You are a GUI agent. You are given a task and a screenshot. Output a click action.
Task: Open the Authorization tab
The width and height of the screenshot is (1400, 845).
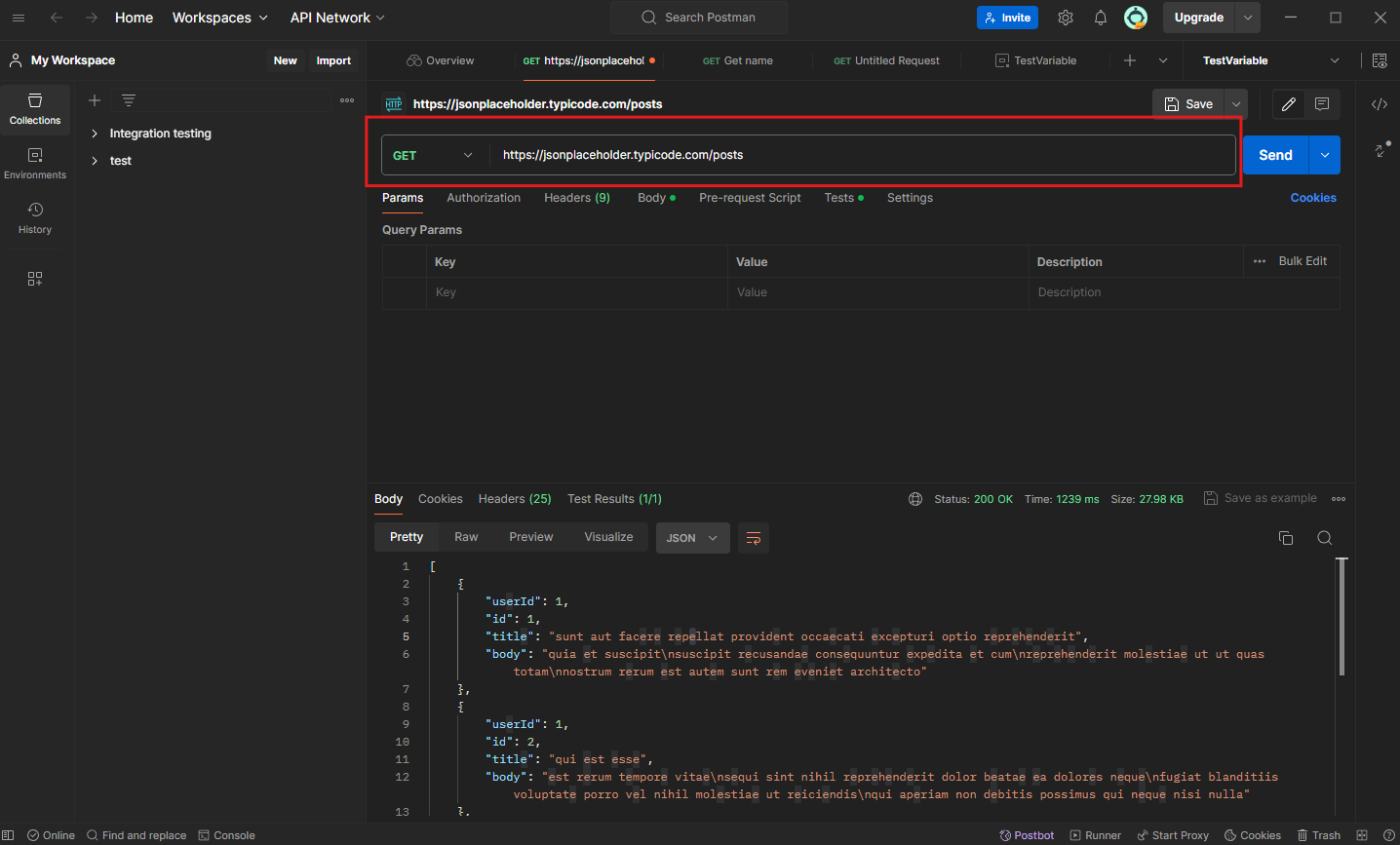[x=484, y=198]
